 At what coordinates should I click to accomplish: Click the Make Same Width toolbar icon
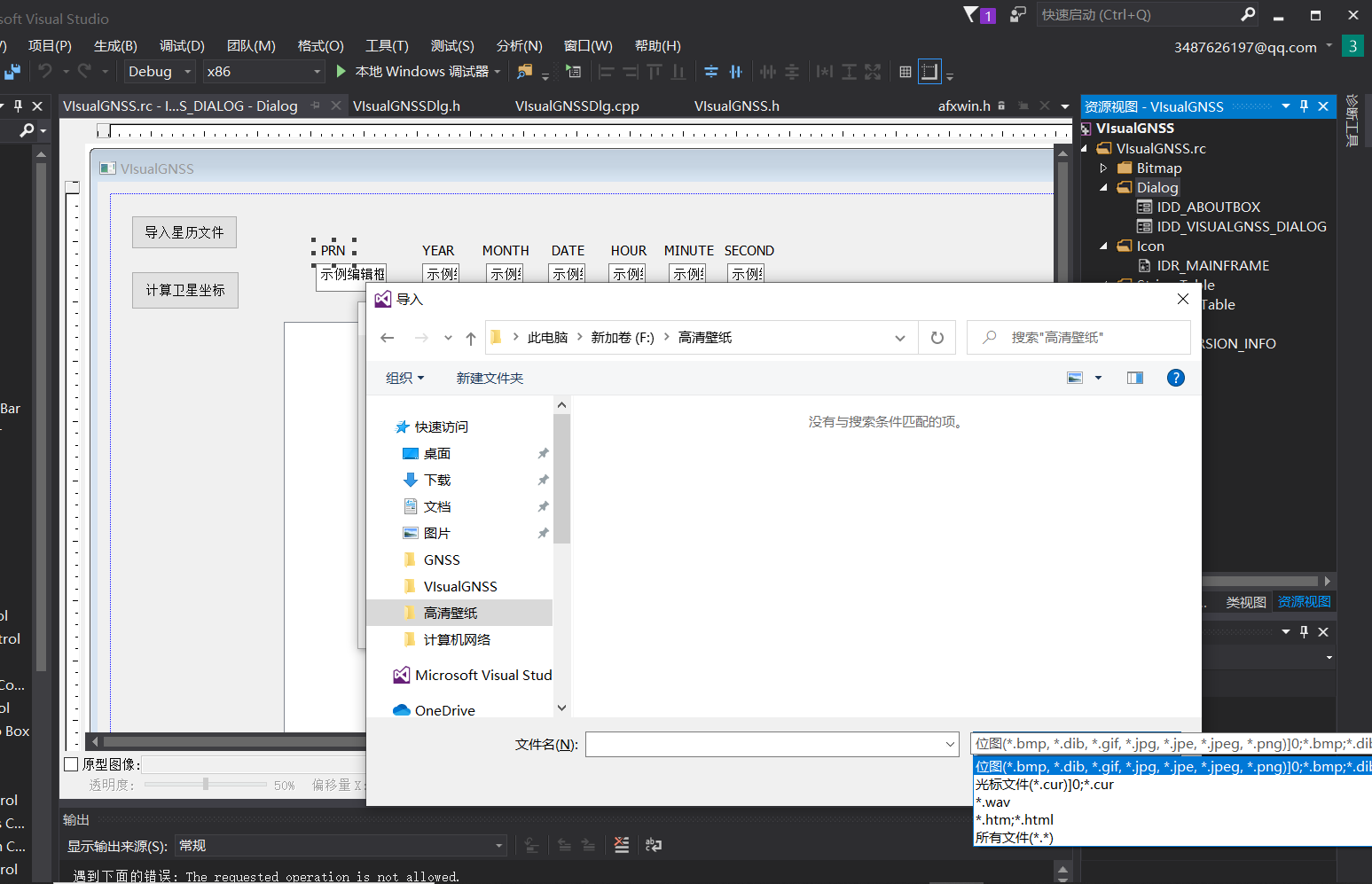825,72
